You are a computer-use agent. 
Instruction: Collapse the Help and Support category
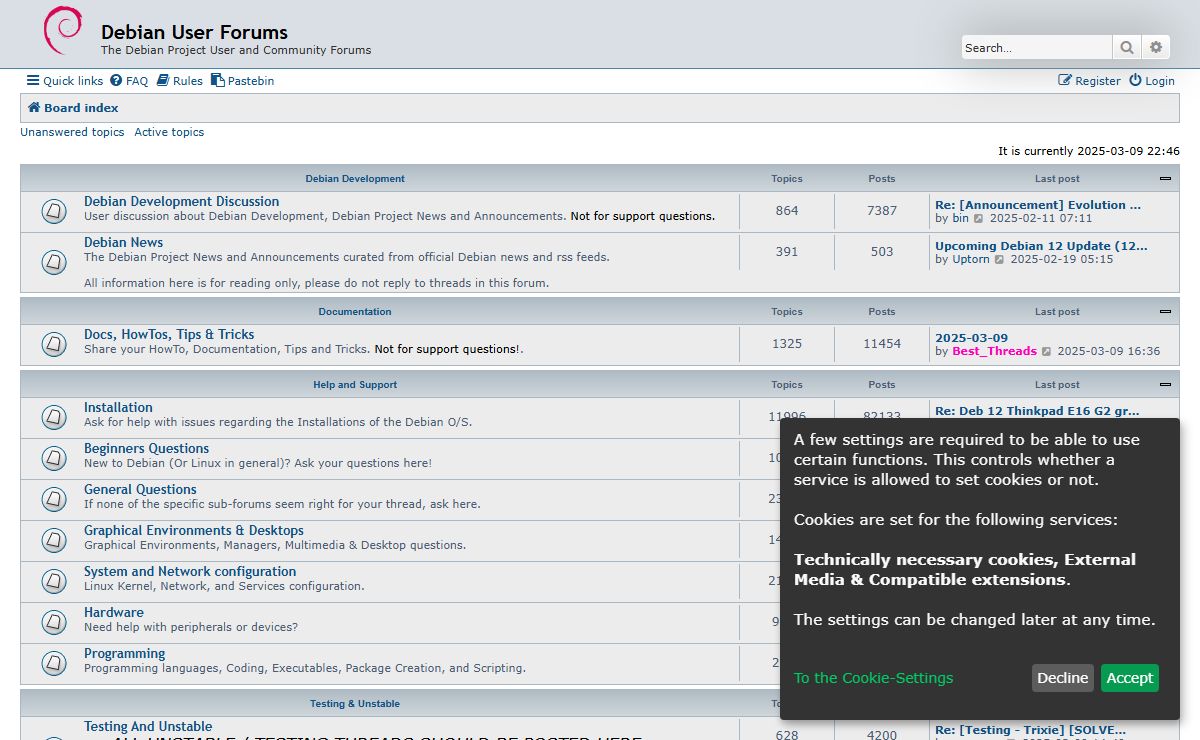[1165, 385]
